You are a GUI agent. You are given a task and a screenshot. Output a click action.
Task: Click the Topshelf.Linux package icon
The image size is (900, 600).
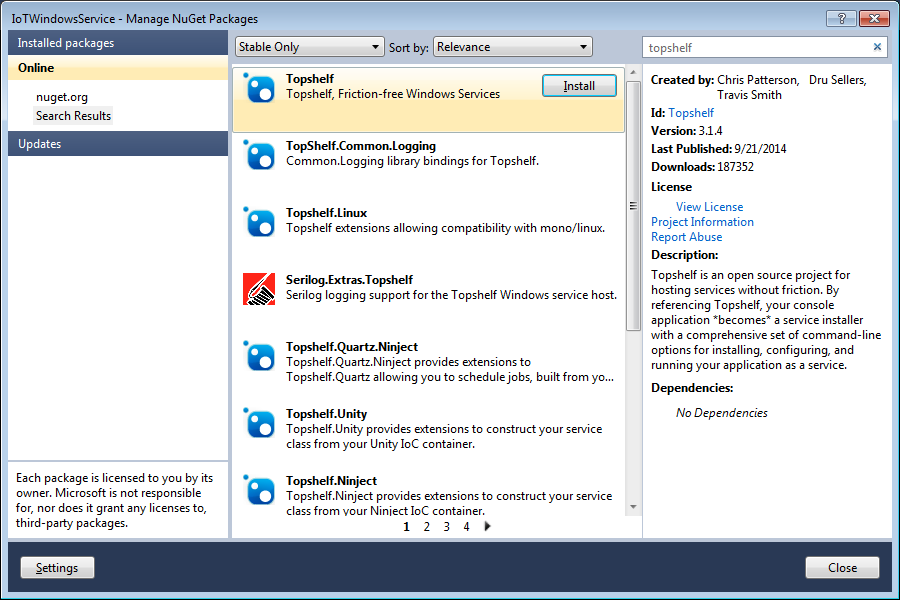point(259,223)
